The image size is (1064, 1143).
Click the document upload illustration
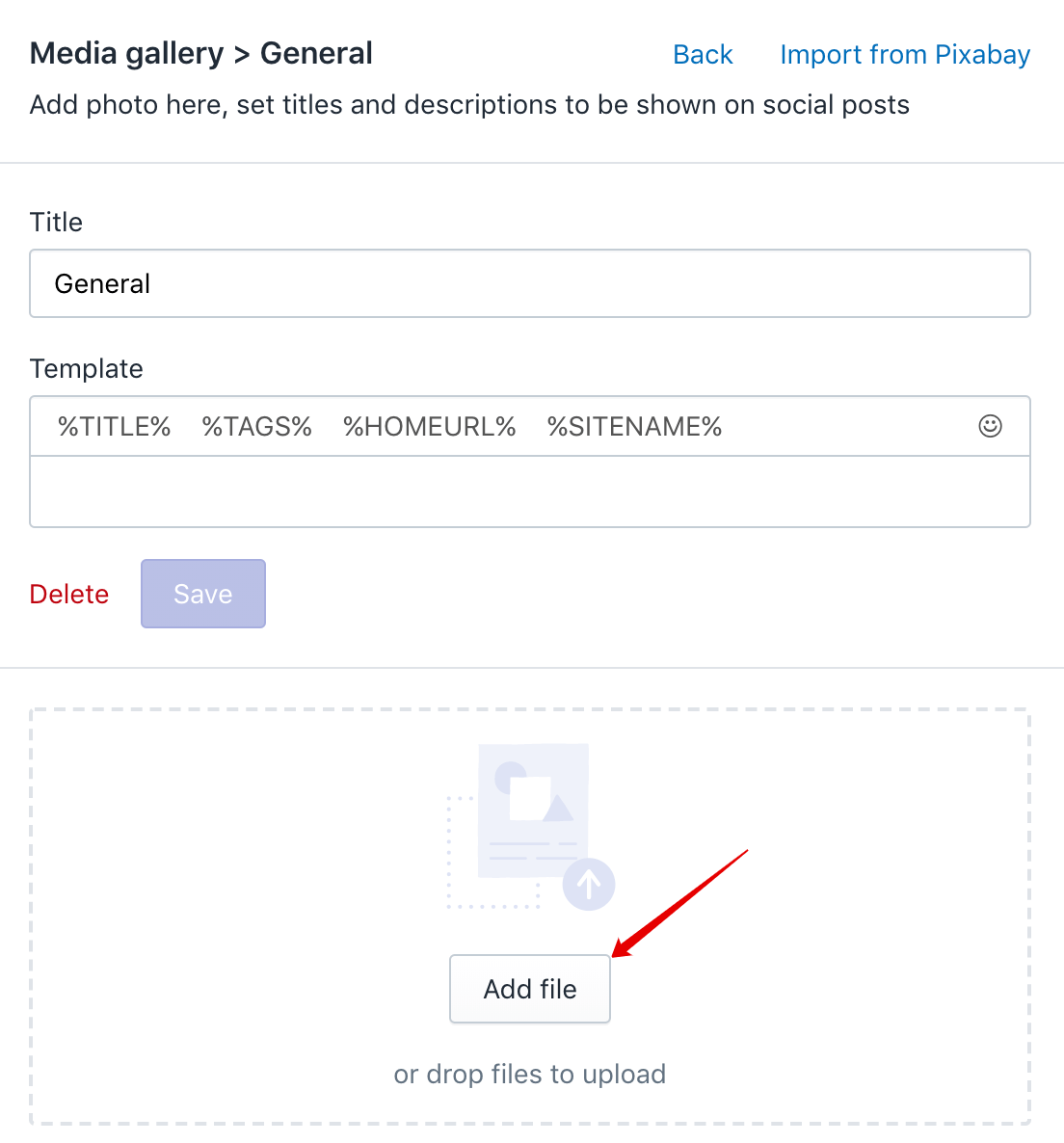point(530,827)
